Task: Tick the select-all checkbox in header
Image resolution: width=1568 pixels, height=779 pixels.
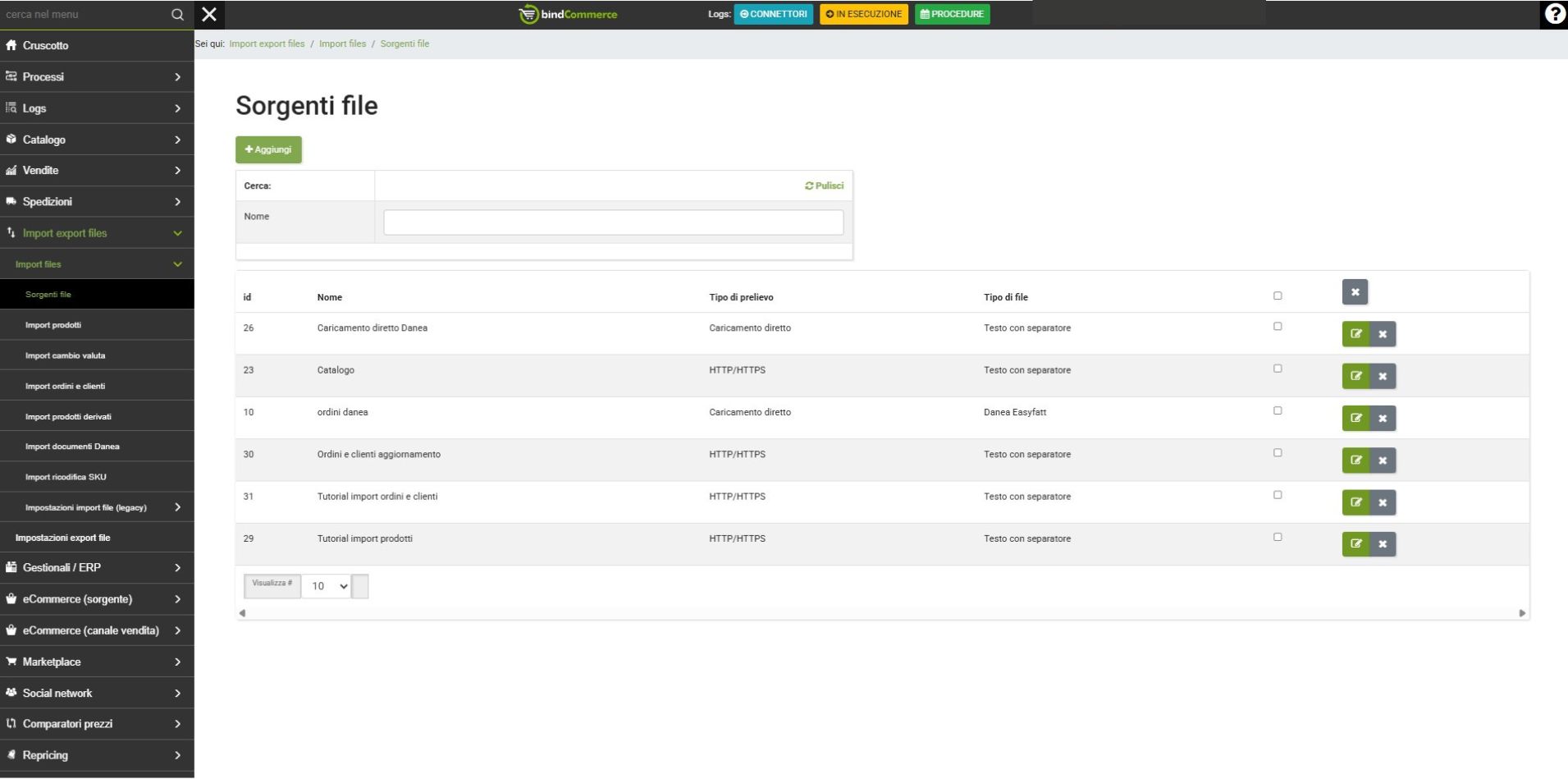Action: pyautogui.click(x=1278, y=296)
